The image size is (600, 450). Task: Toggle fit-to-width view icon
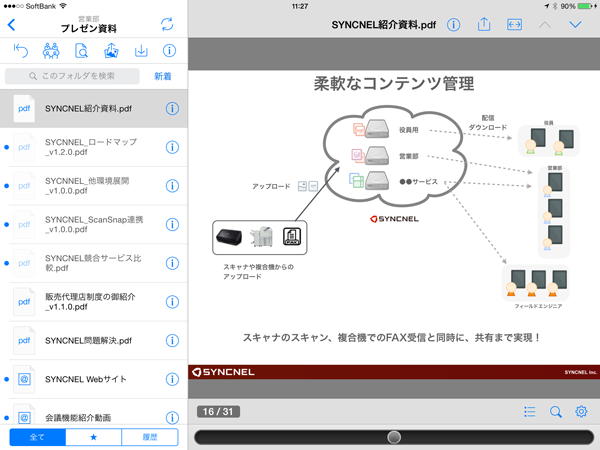point(514,25)
